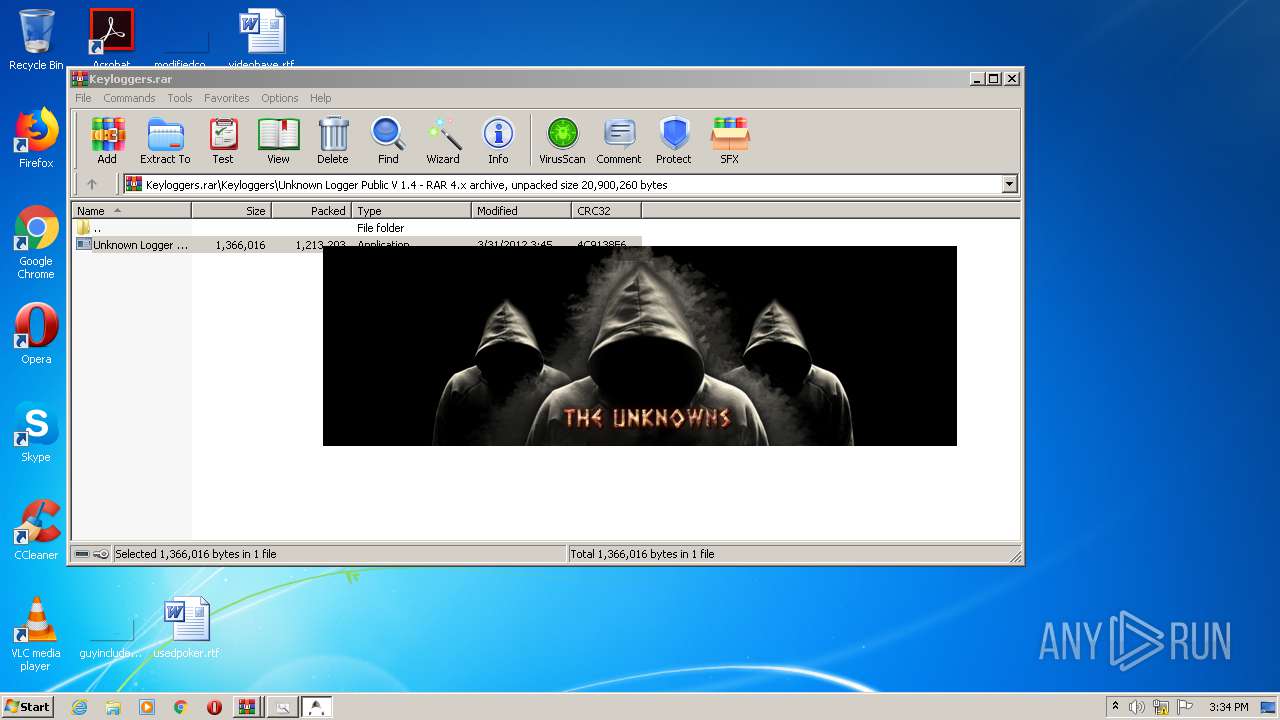
Task: Click the Protect shield icon
Action: click(674, 141)
